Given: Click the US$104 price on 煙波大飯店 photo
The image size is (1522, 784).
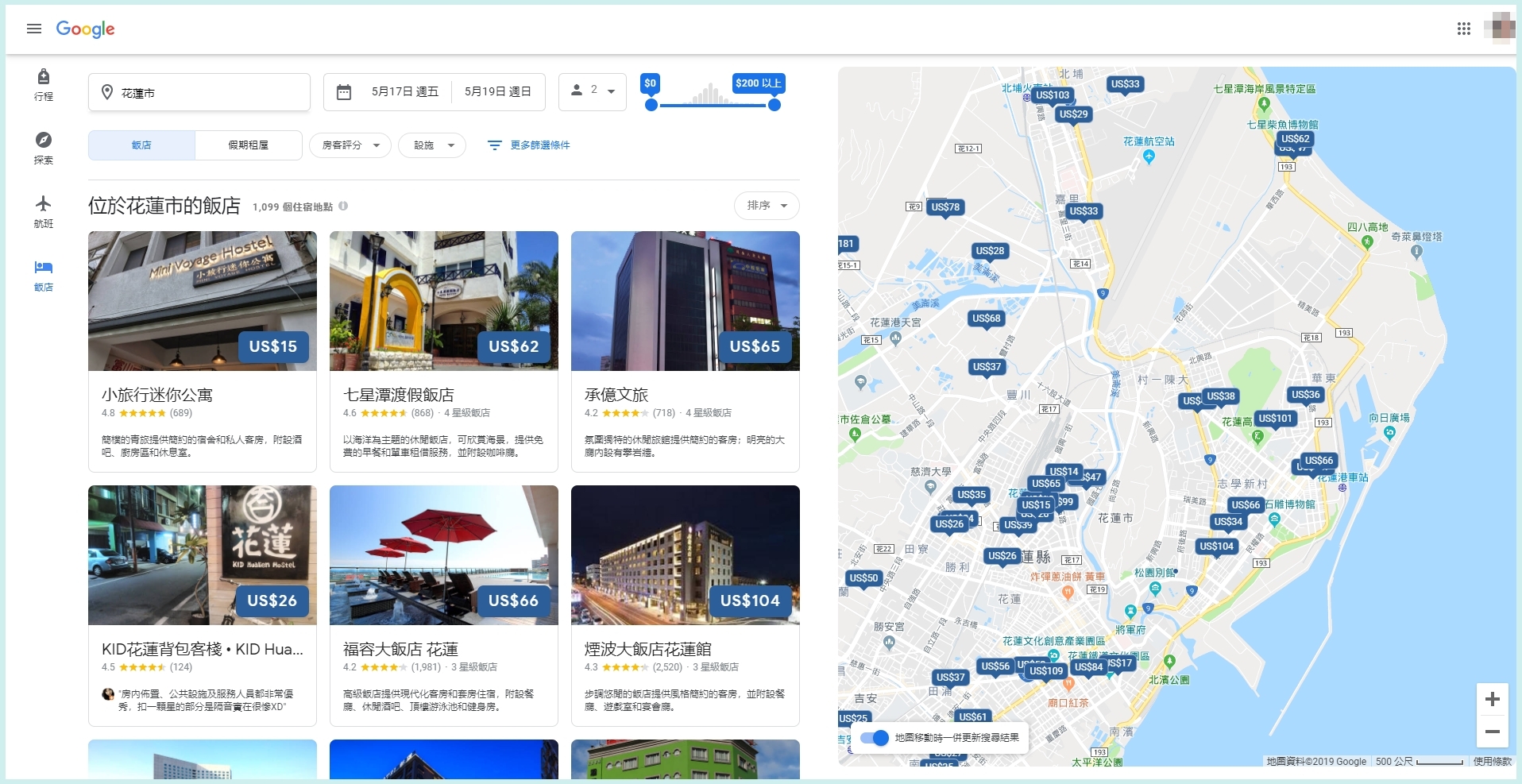Looking at the screenshot, I should click(x=750, y=601).
